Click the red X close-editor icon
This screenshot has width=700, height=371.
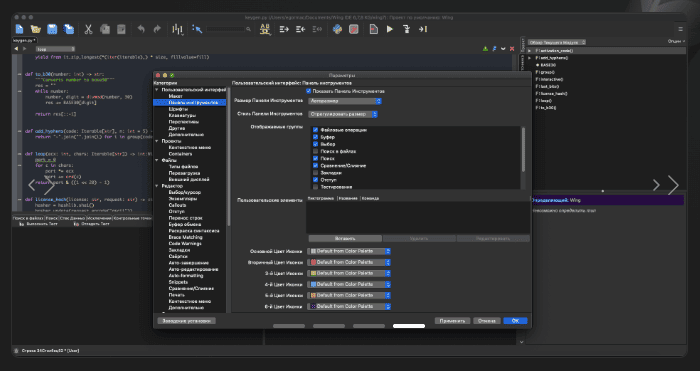click(x=512, y=49)
